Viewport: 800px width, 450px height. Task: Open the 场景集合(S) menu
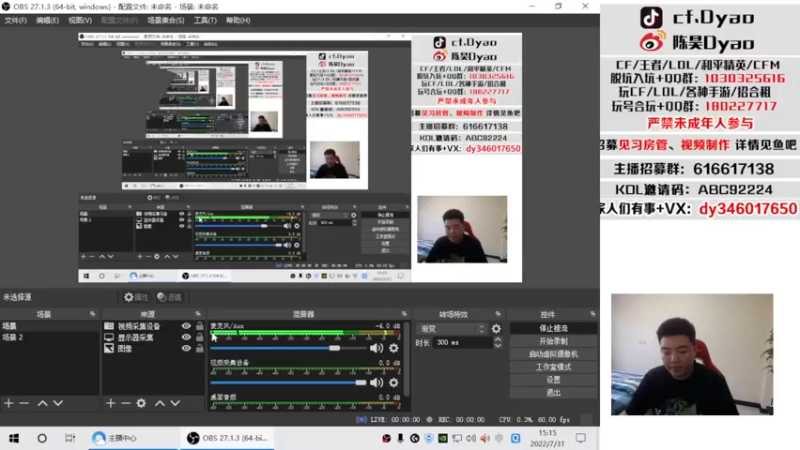coord(166,20)
